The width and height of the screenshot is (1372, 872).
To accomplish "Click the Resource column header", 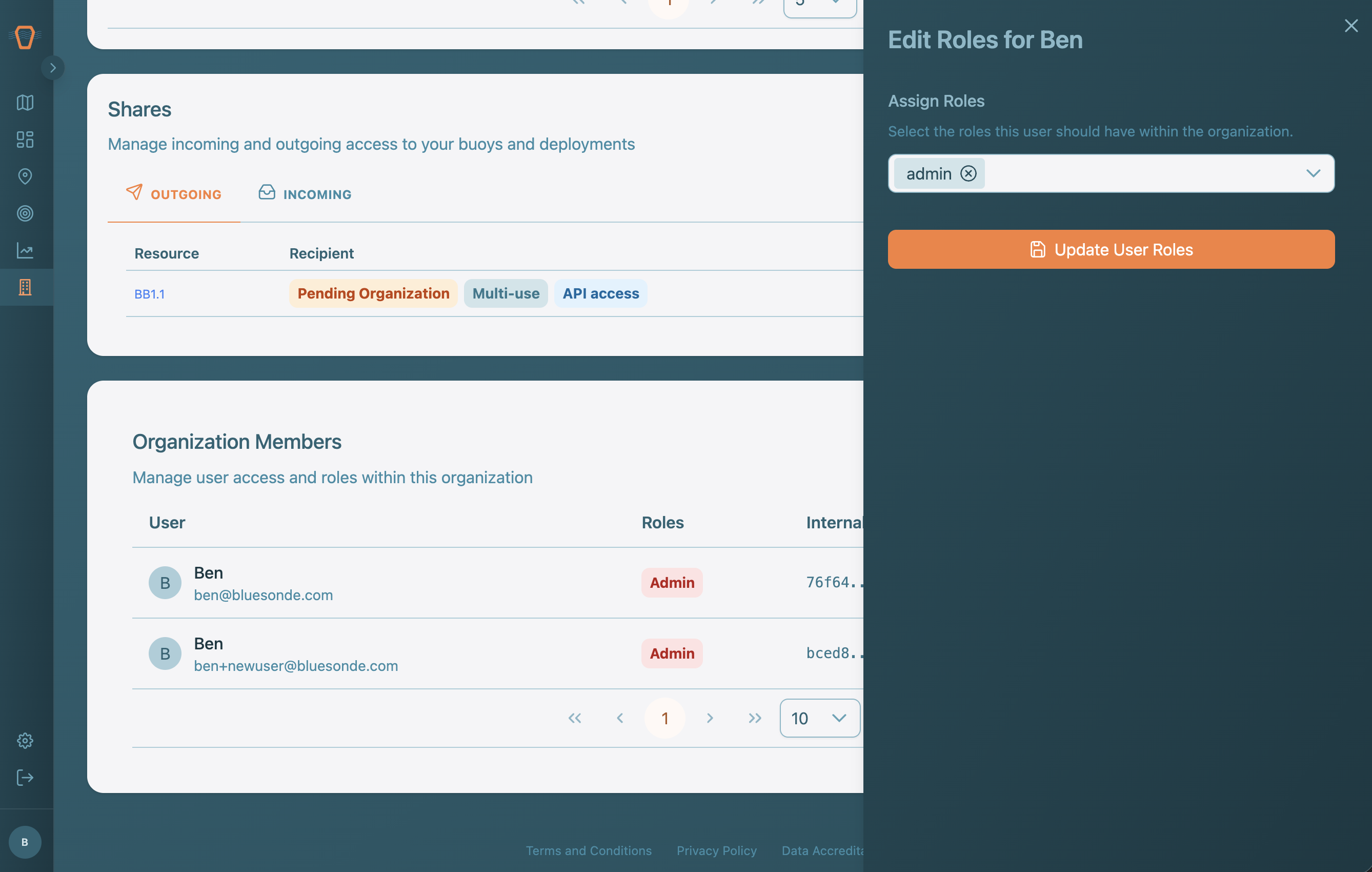I will point(166,253).
